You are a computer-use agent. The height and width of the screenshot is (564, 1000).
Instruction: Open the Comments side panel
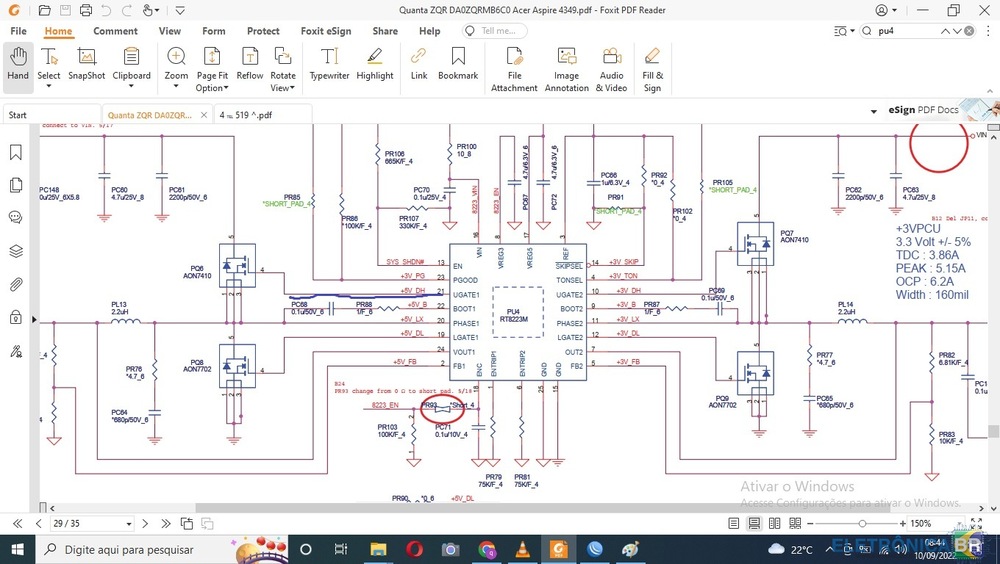click(16, 218)
